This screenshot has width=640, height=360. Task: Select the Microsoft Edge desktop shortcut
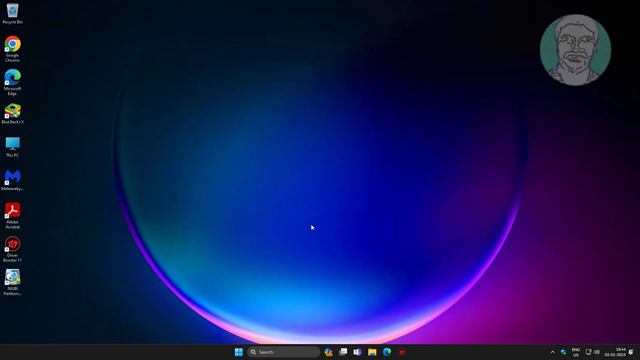12,83
